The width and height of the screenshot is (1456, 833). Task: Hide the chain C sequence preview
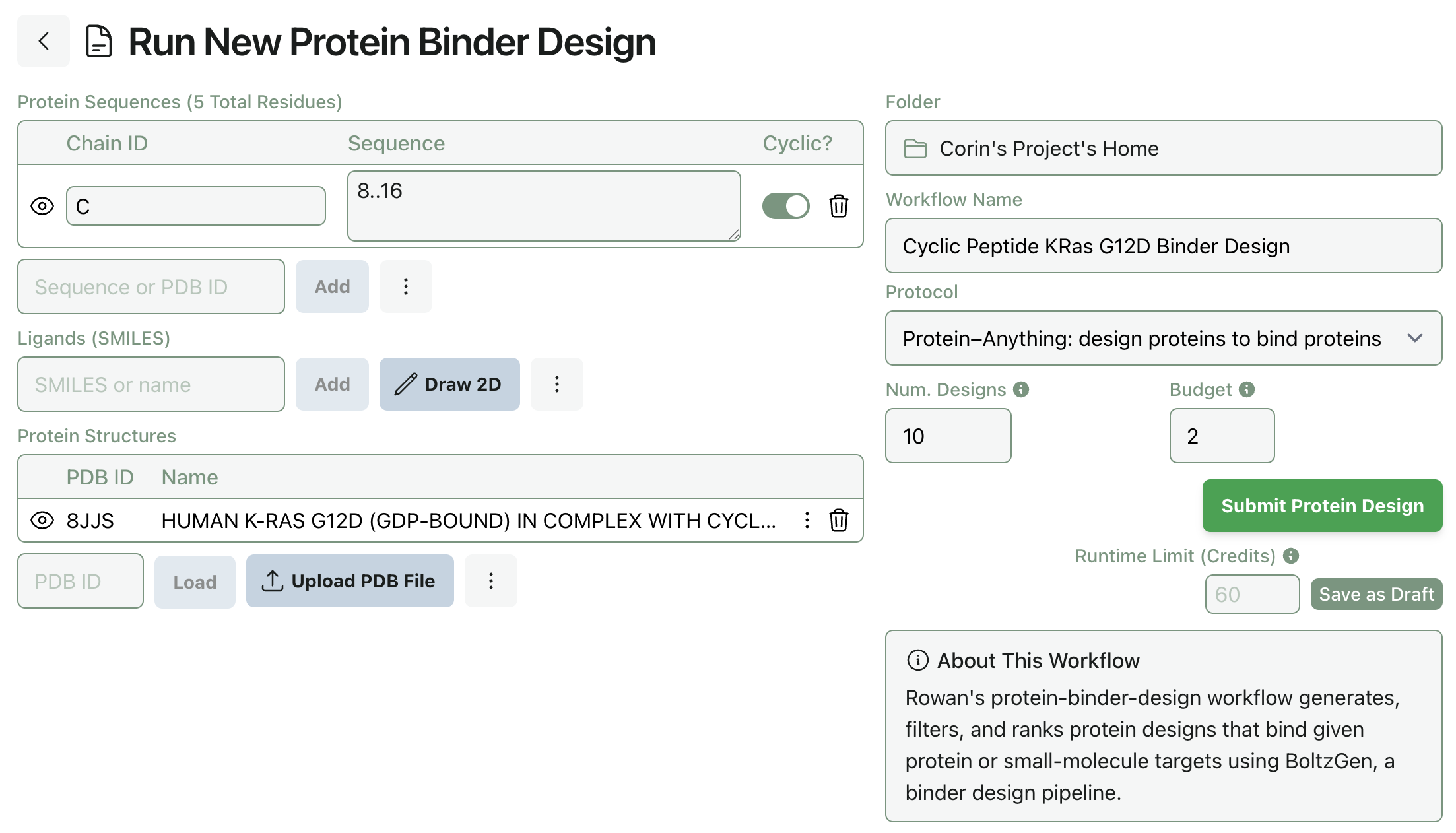[42, 206]
